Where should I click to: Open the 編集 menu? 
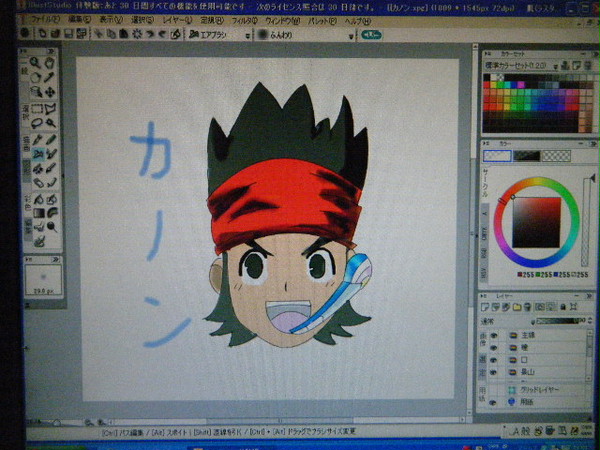coord(80,20)
